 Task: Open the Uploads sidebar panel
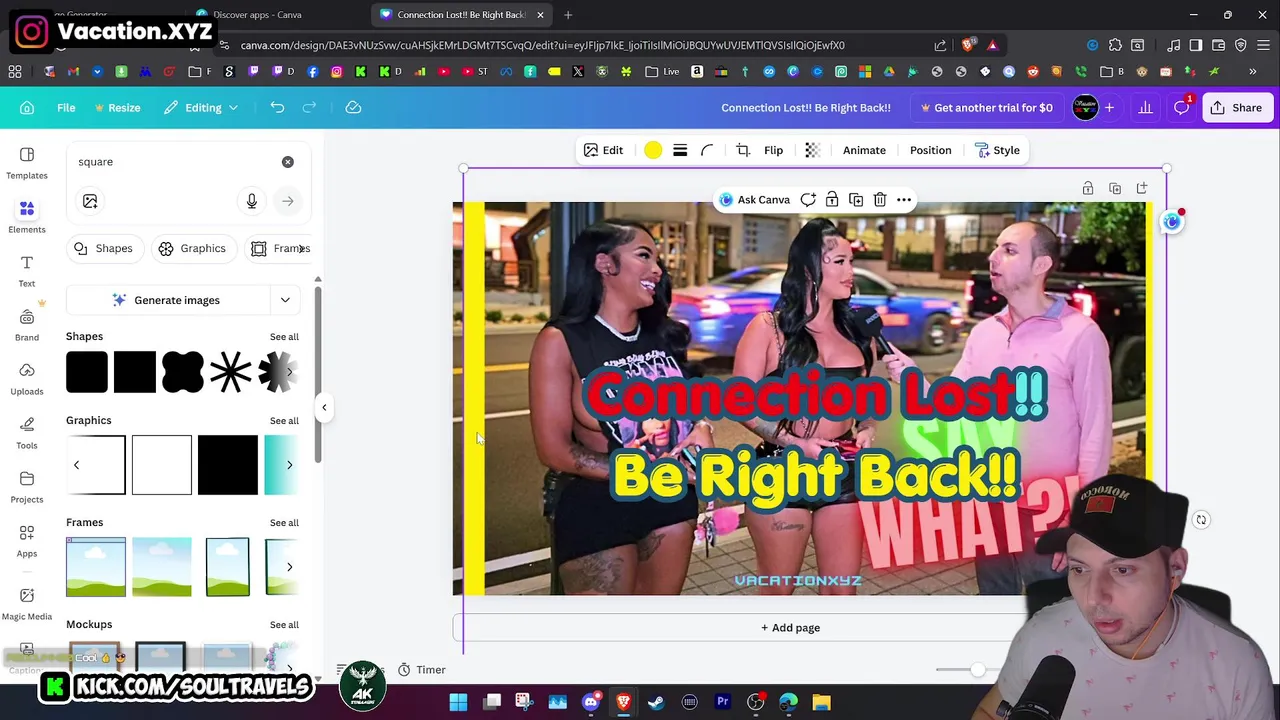pos(27,379)
